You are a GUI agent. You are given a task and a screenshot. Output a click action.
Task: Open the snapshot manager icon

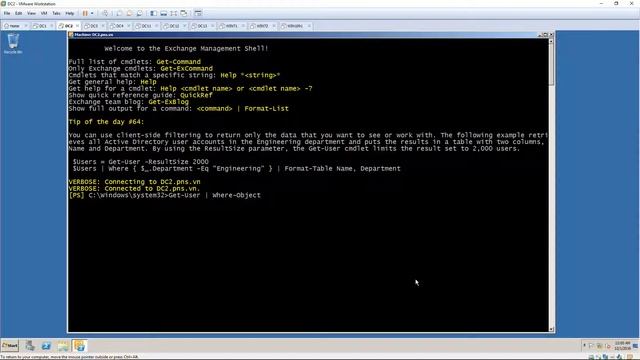tap(140, 13)
